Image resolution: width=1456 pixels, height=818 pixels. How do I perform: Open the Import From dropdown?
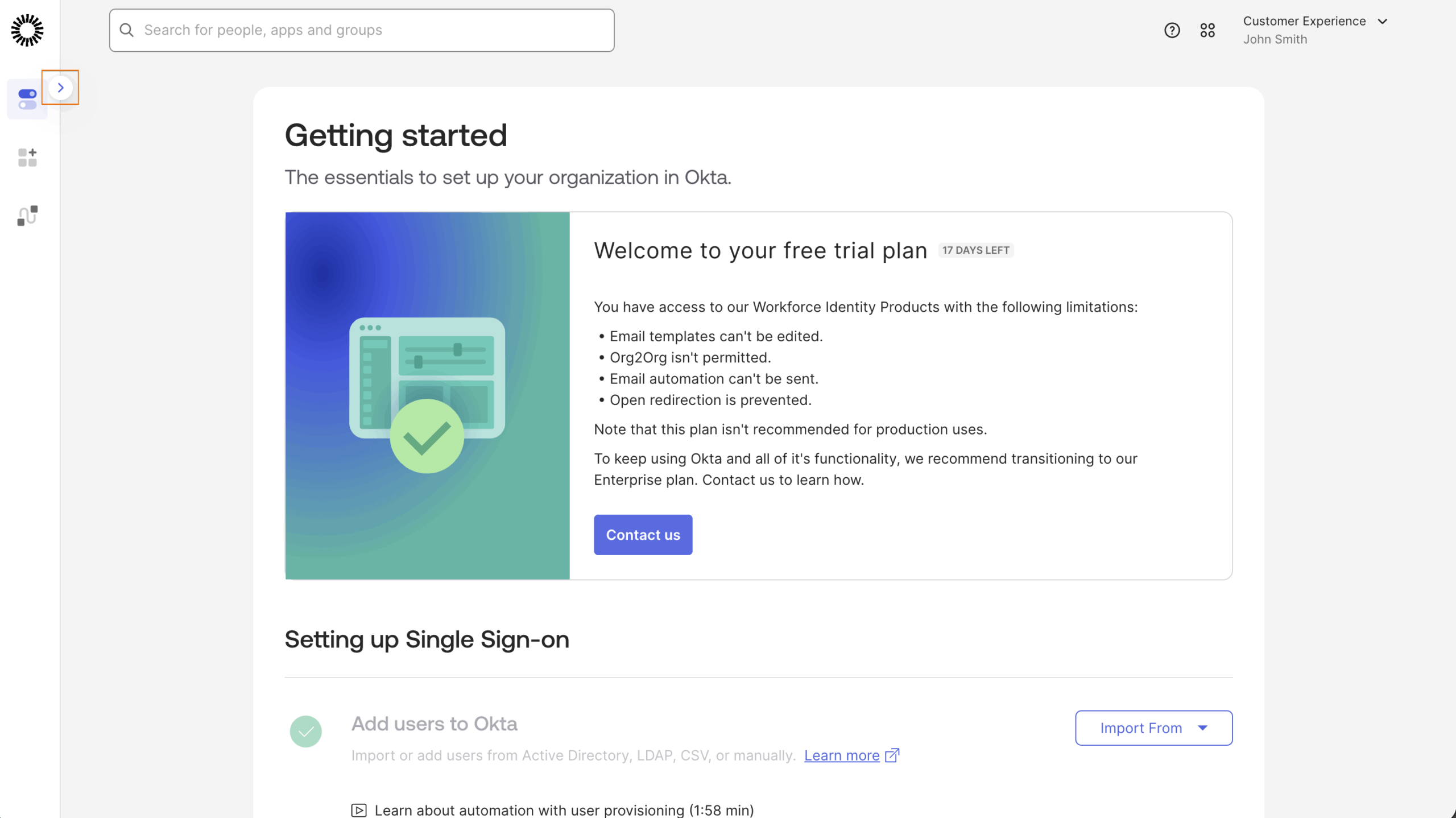point(1153,728)
